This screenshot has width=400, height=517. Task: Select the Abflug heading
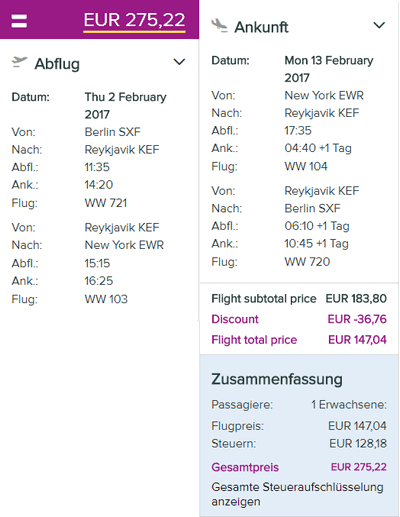click(57, 64)
